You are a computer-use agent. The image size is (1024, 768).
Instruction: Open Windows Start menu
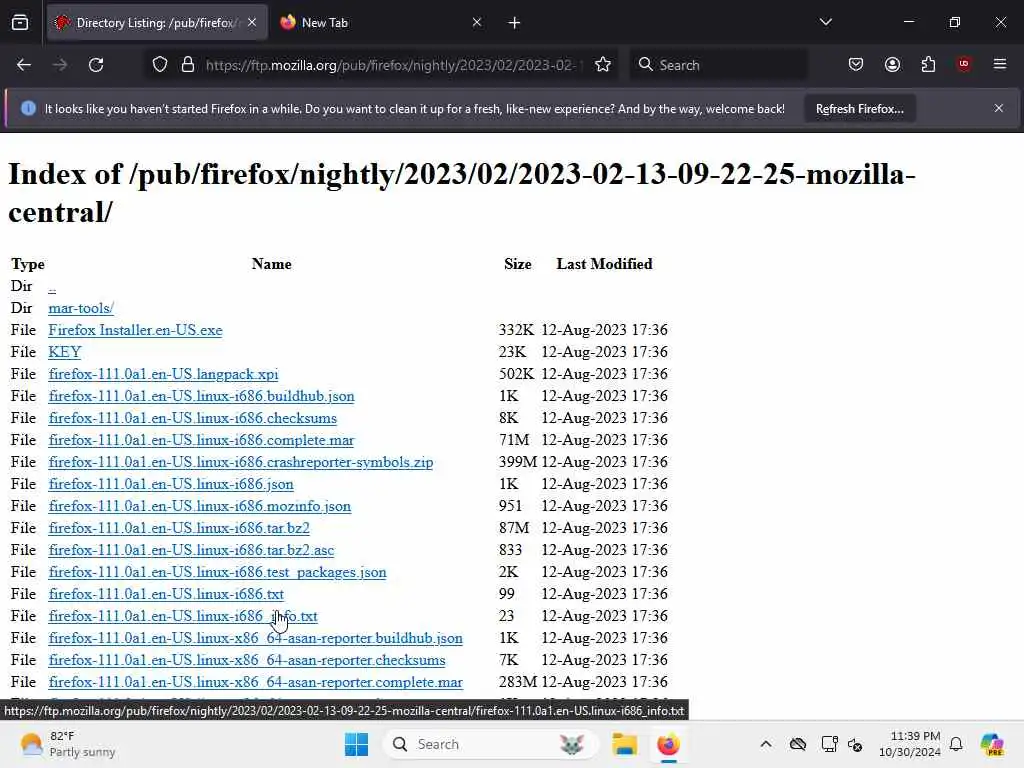[357, 744]
